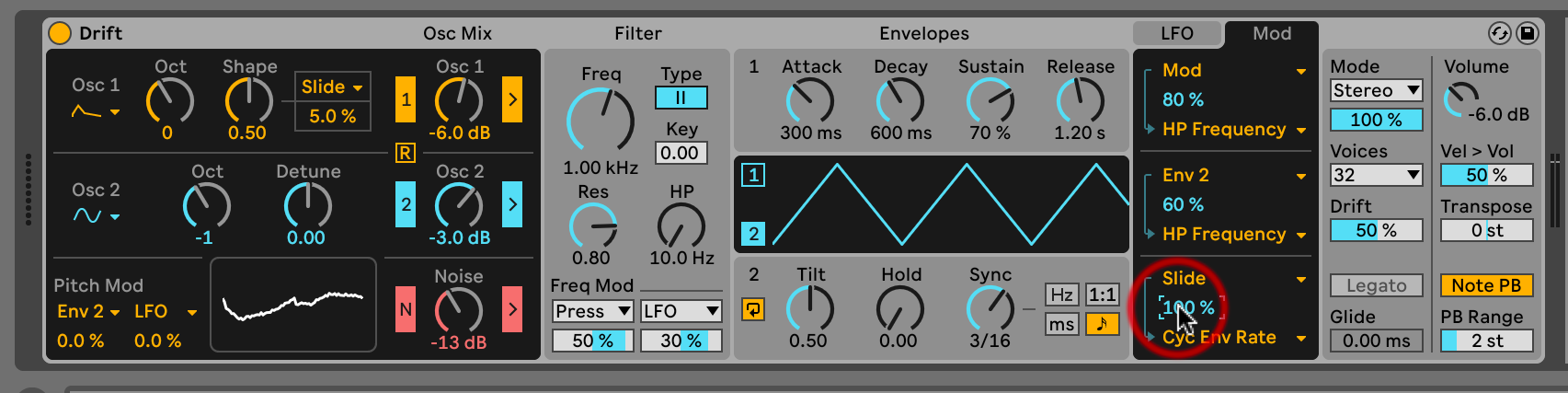1568x393 pixels.
Task: Adjust the Osc 1 Shape knob
Action: tap(248, 99)
